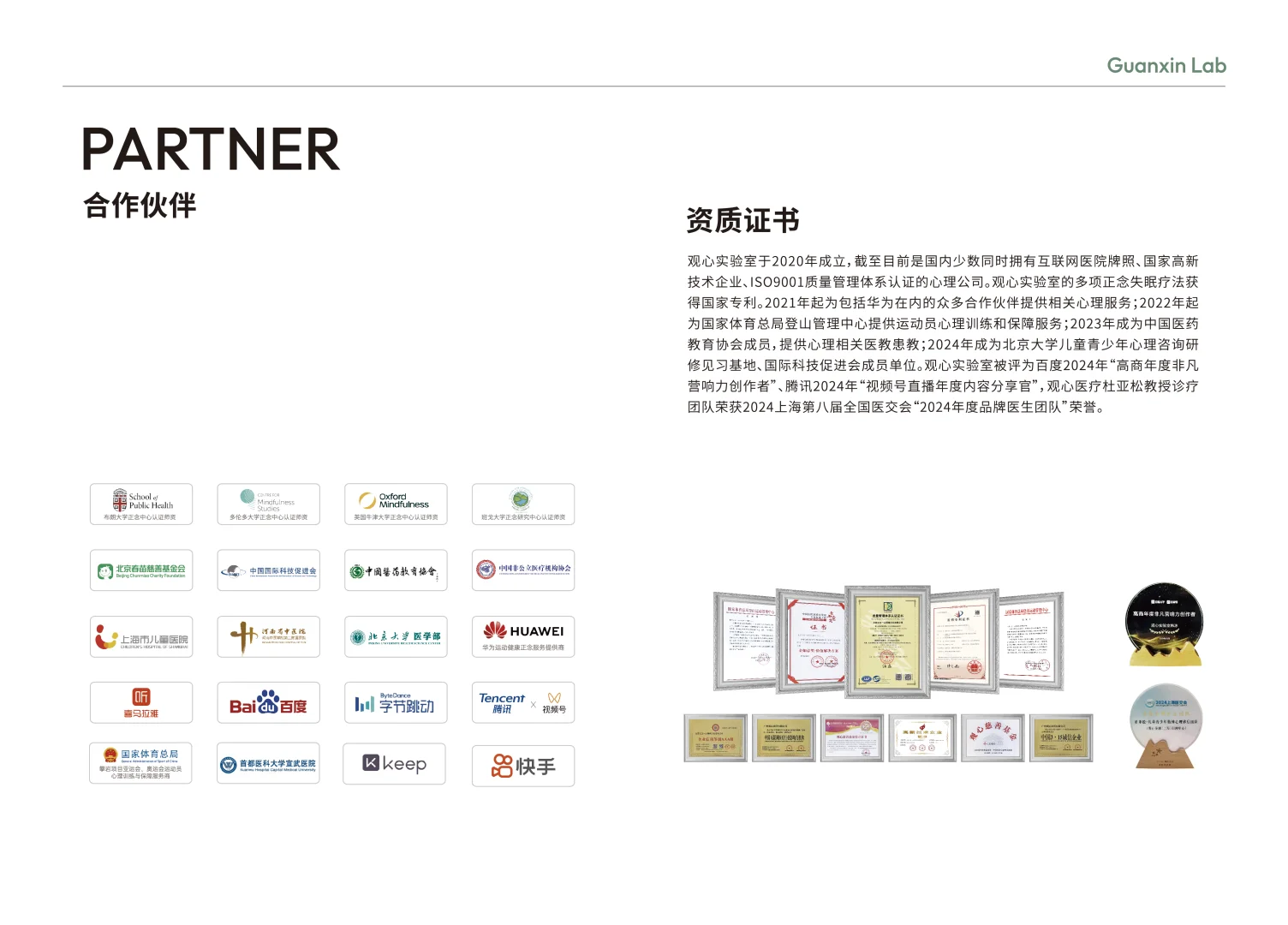Click the 中国非公立医疗机构协会 logo
Screen dimensions: 1288x925
pos(523,570)
